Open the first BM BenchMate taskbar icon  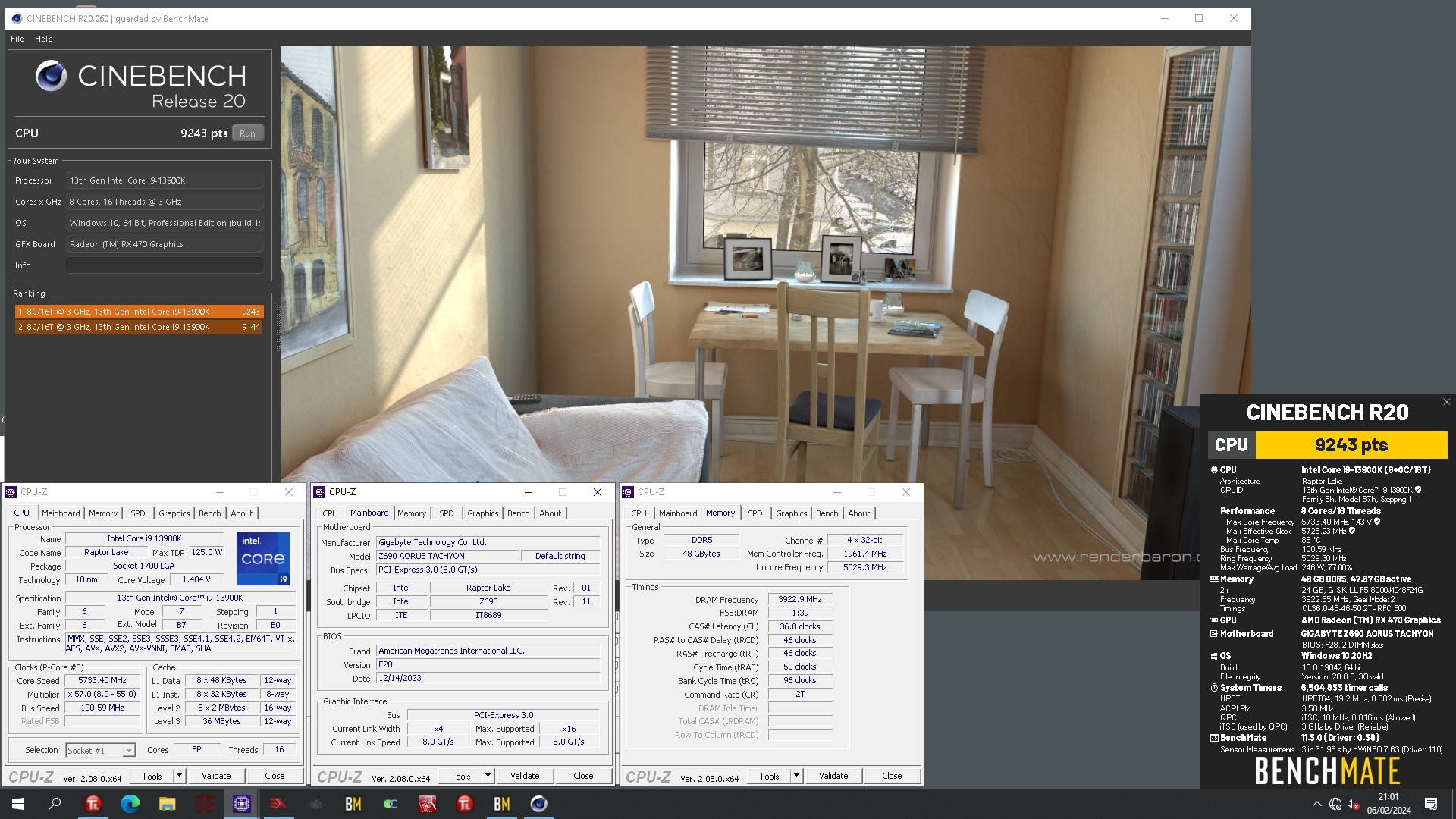pyautogui.click(x=353, y=804)
